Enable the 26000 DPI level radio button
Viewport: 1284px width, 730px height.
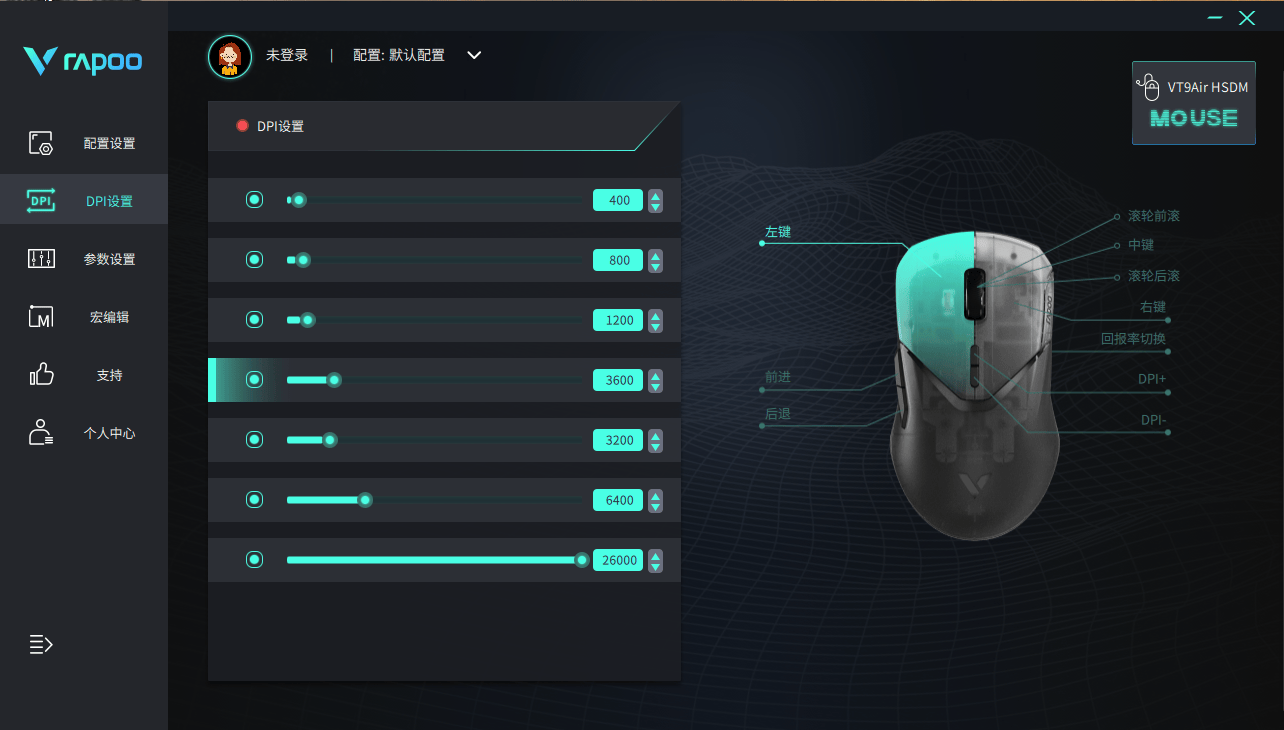(255, 560)
